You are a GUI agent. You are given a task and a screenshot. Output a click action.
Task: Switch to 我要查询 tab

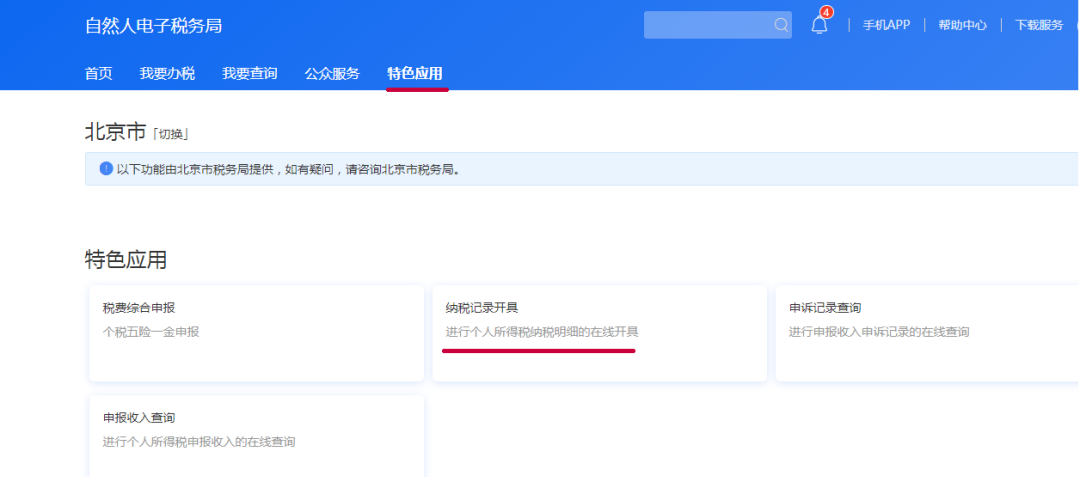pyautogui.click(x=250, y=74)
